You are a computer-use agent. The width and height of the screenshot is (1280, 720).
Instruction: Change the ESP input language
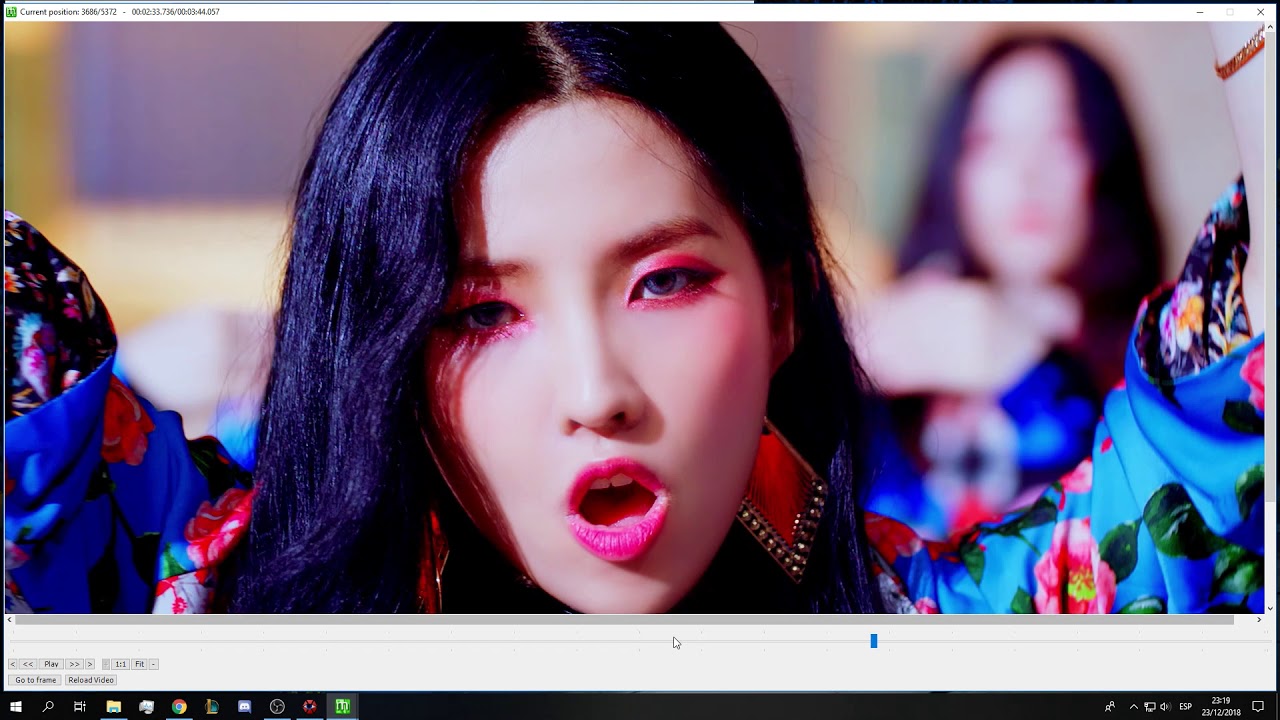(x=1186, y=706)
